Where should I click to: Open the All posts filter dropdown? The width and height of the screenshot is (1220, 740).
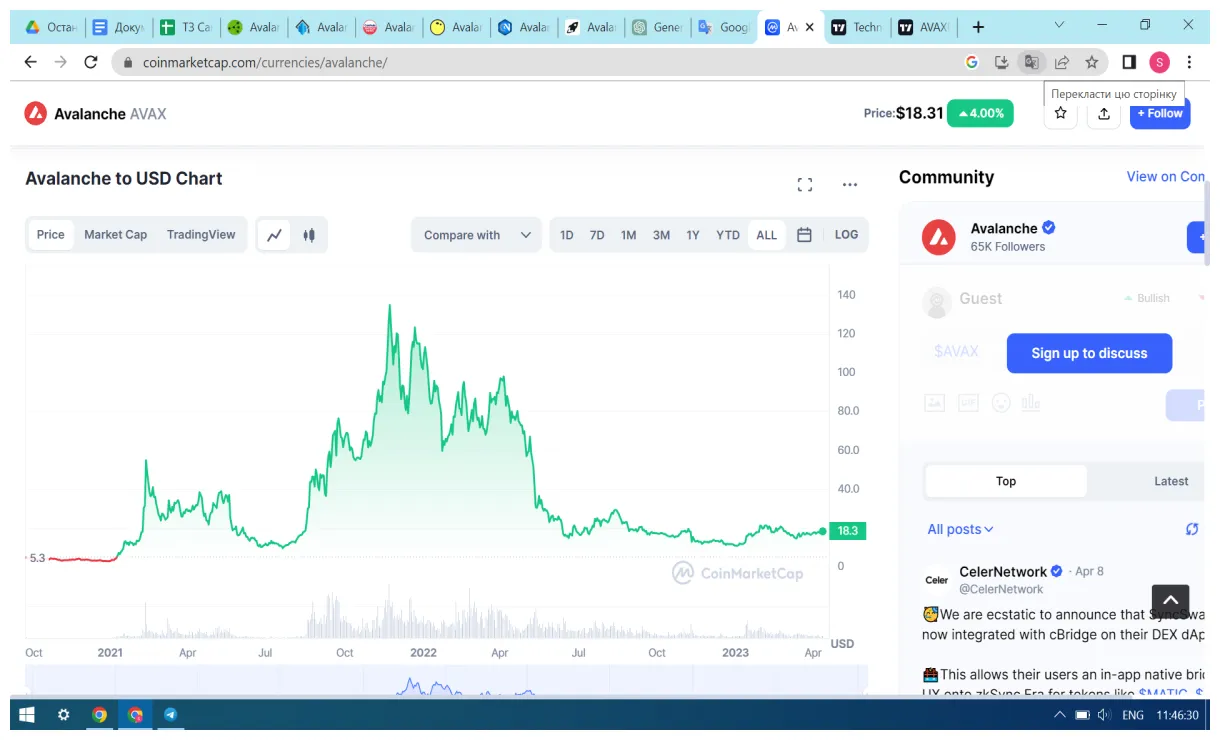pos(958,529)
